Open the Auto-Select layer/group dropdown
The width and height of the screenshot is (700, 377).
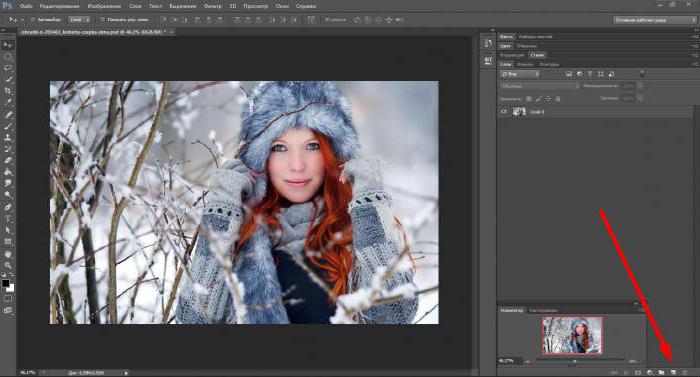click(79, 20)
